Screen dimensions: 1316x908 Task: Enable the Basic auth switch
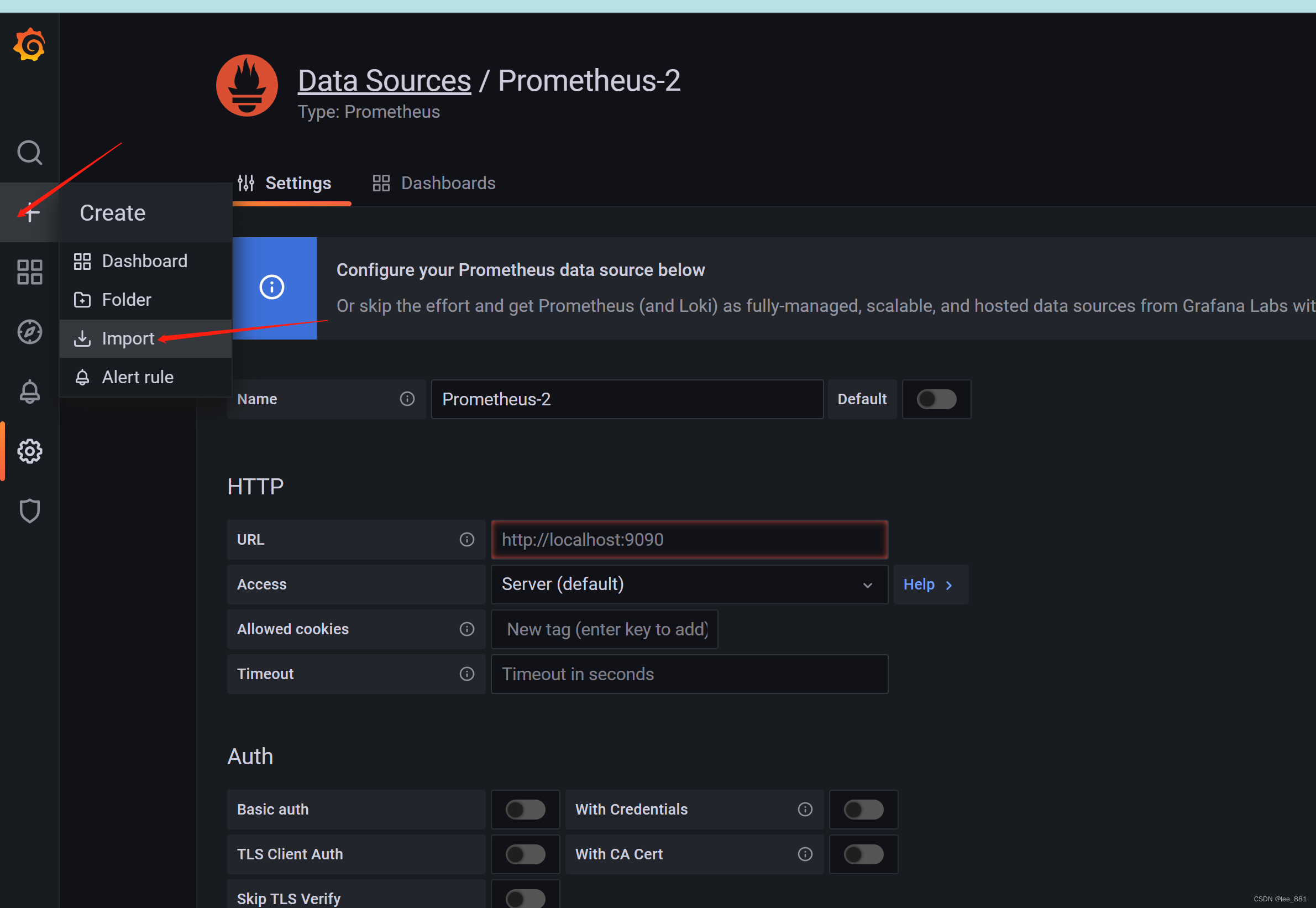pyautogui.click(x=525, y=809)
